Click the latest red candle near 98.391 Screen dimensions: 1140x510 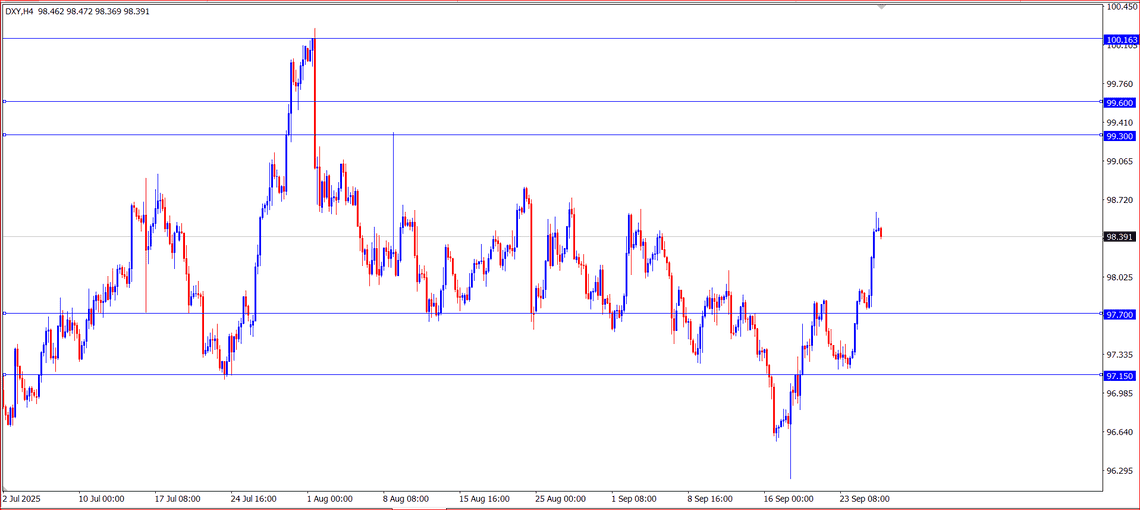click(881, 233)
